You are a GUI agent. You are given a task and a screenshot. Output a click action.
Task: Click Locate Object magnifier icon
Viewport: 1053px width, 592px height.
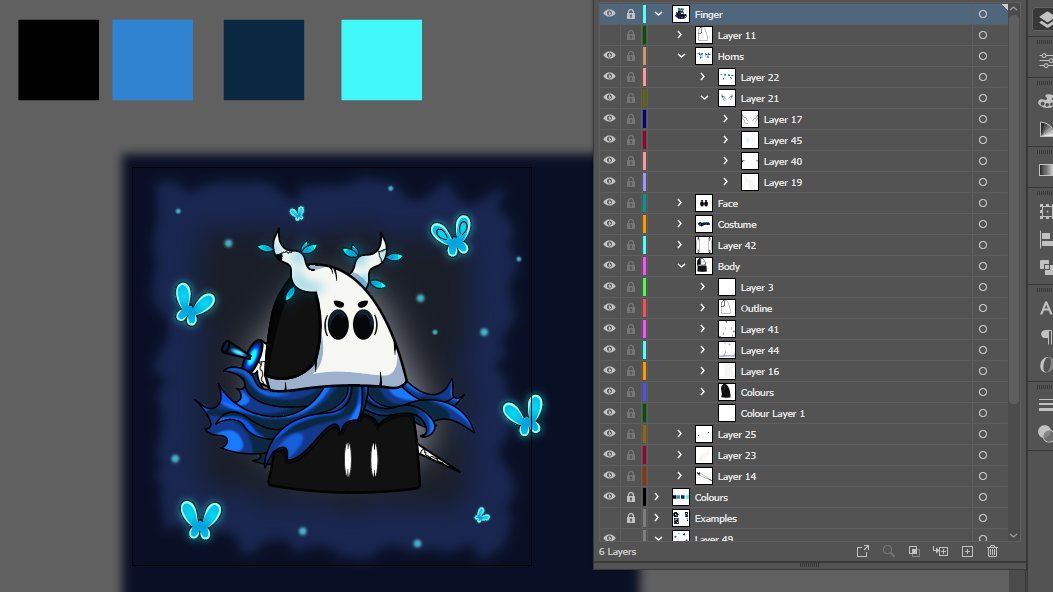tap(888, 551)
